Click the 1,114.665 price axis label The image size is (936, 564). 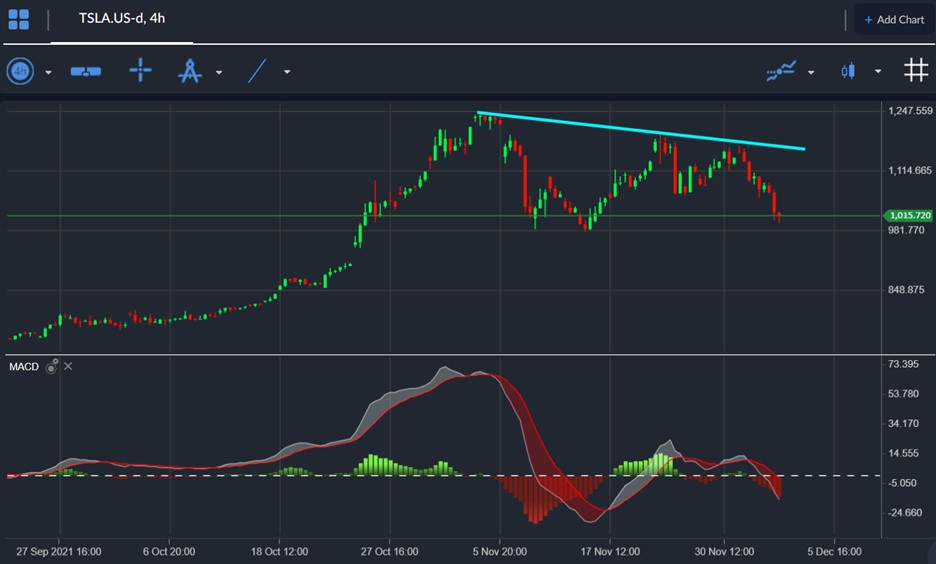click(x=910, y=171)
